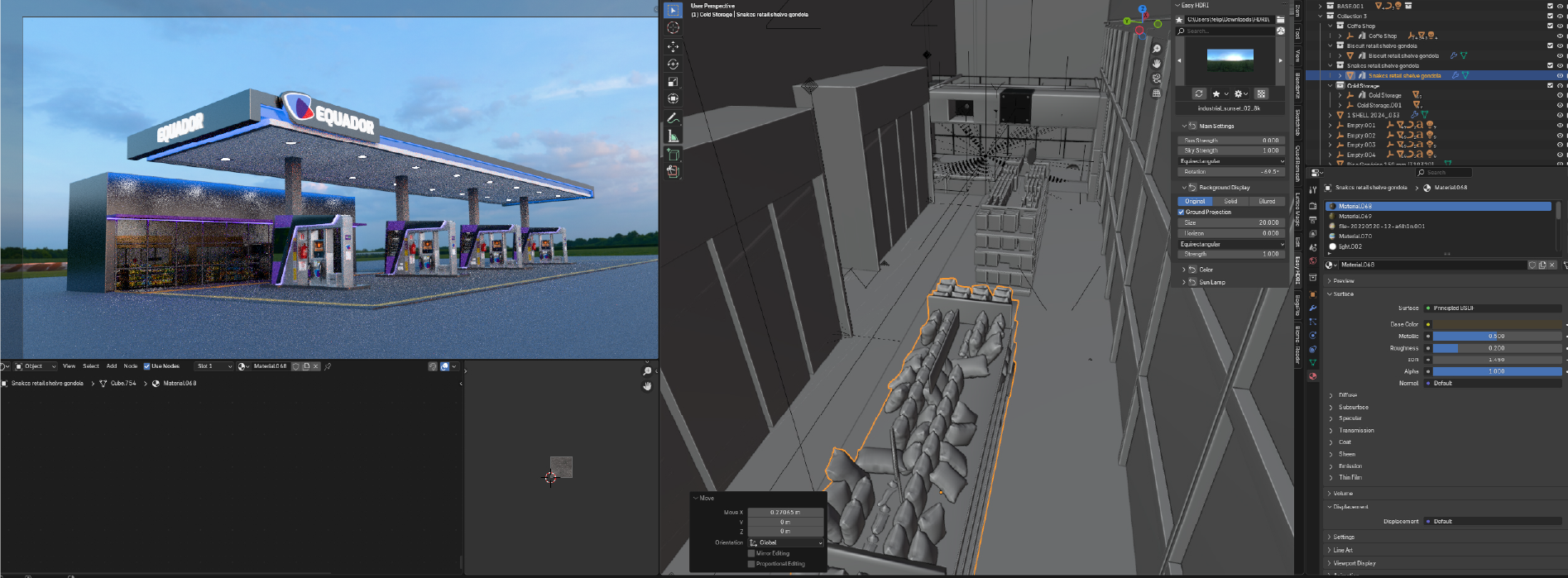Click the Metallic slider

[x=1497, y=337]
